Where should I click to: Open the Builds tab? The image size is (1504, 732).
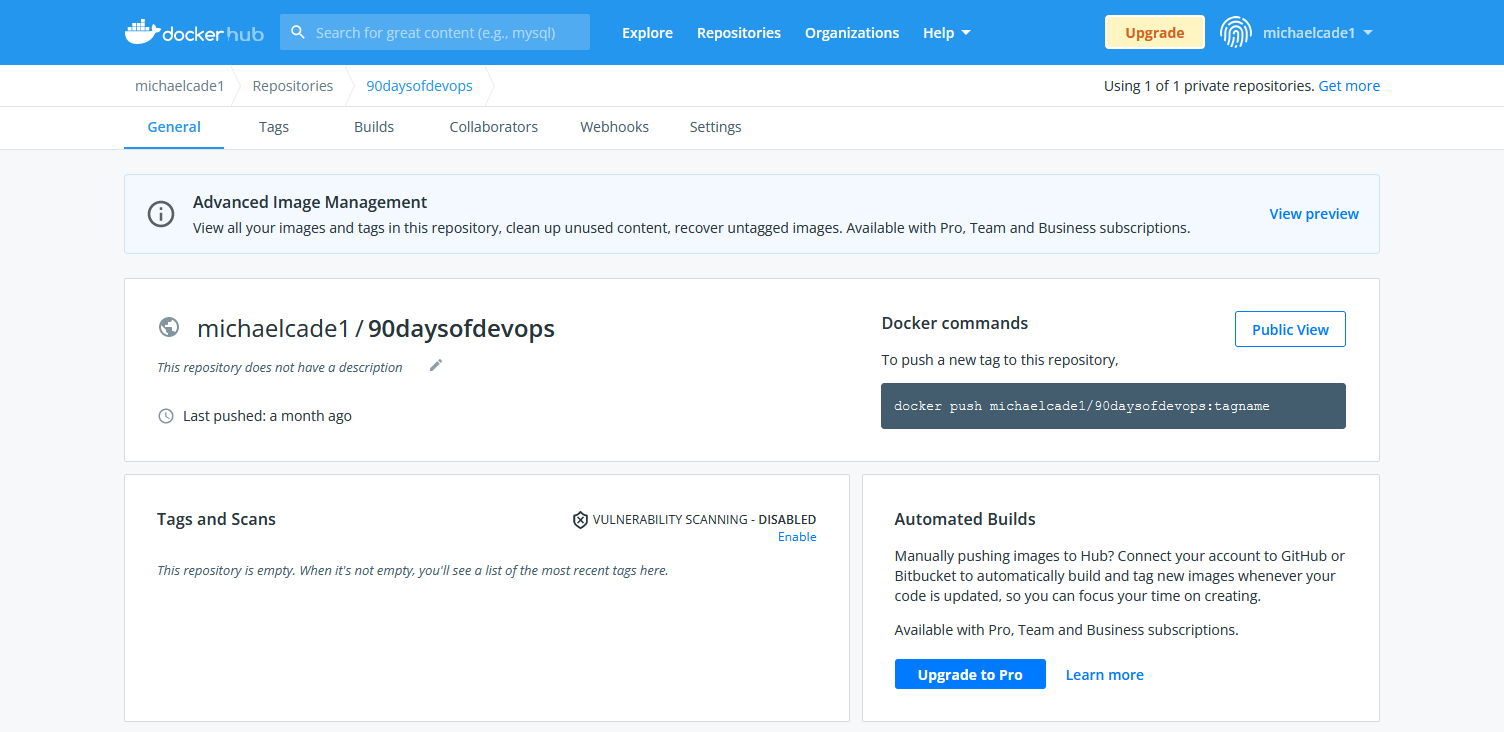[x=374, y=127]
